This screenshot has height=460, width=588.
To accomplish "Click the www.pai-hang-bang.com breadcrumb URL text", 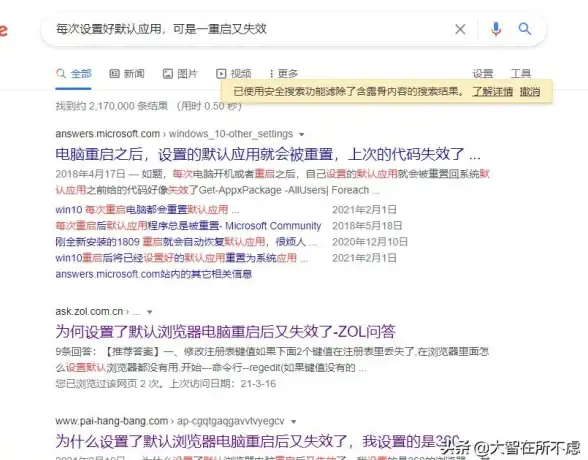I will [170, 421].
